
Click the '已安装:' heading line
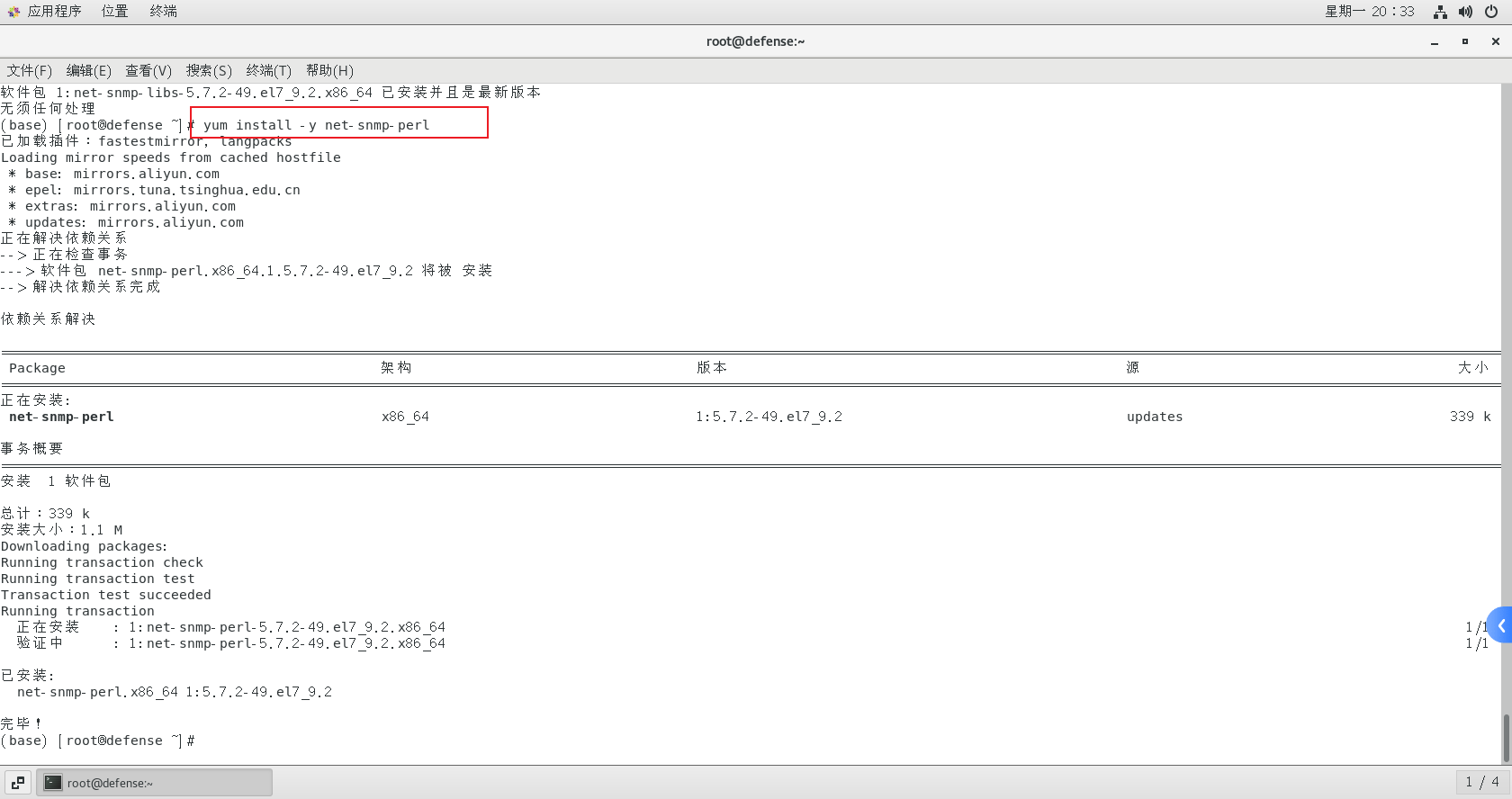28,675
